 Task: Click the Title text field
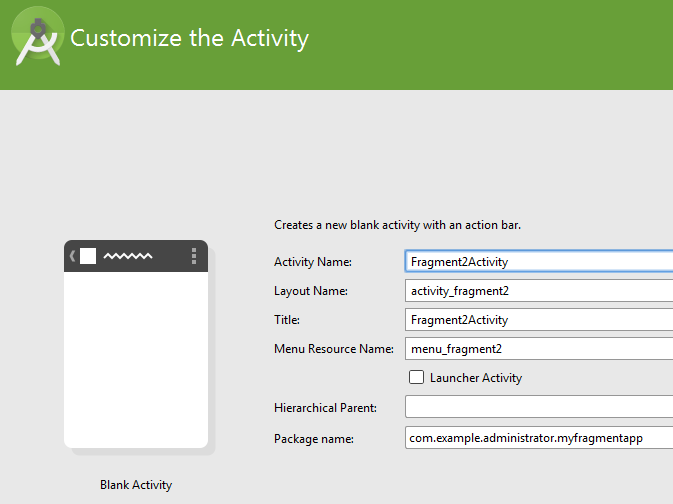(538, 320)
